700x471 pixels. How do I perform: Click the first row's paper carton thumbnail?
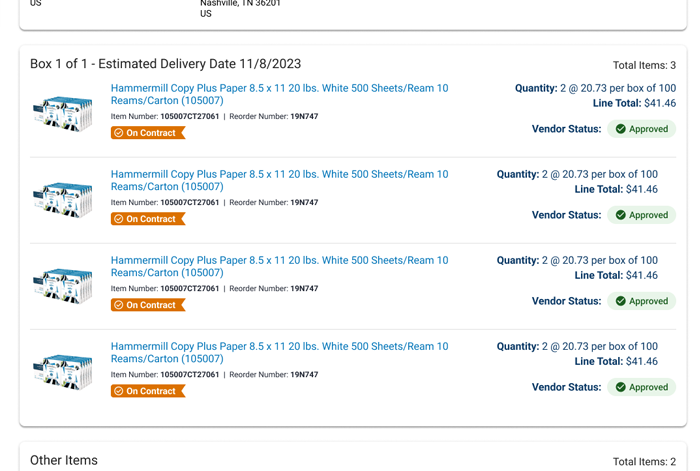pos(63,114)
